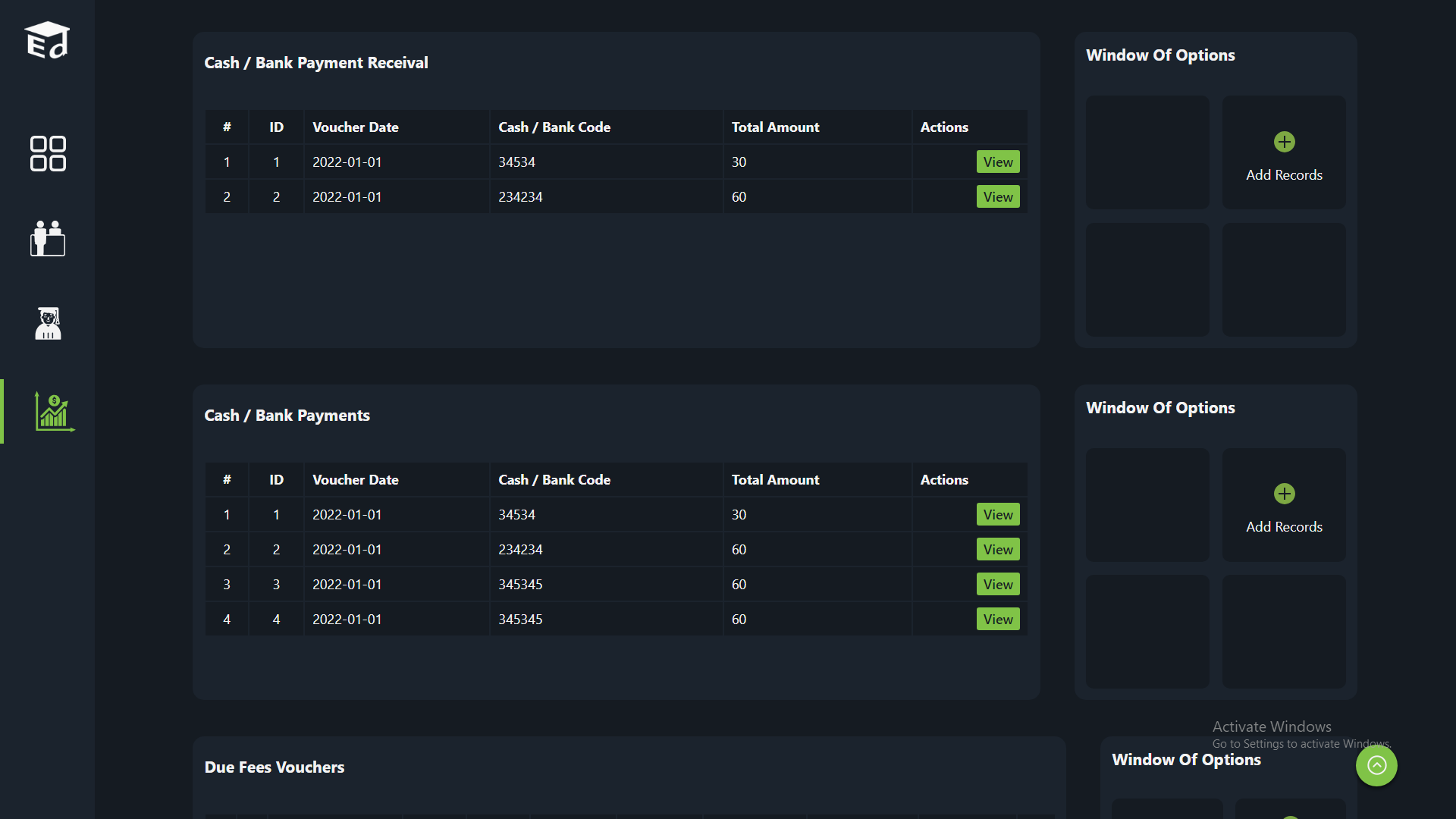Click Voucher Date header in Payment Receival table
Viewport: 1456px width, 819px height.
(356, 127)
